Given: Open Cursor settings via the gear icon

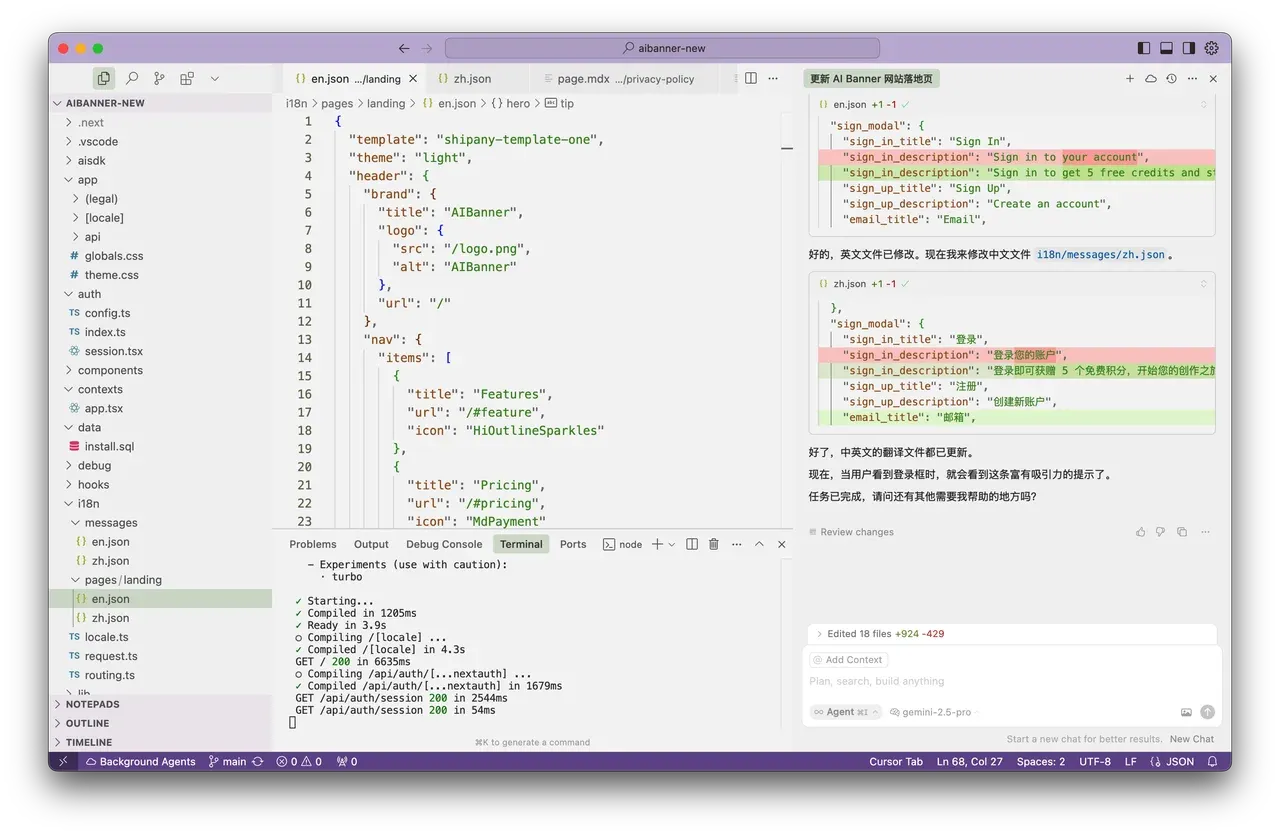Looking at the screenshot, I should [x=1212, y=48].
